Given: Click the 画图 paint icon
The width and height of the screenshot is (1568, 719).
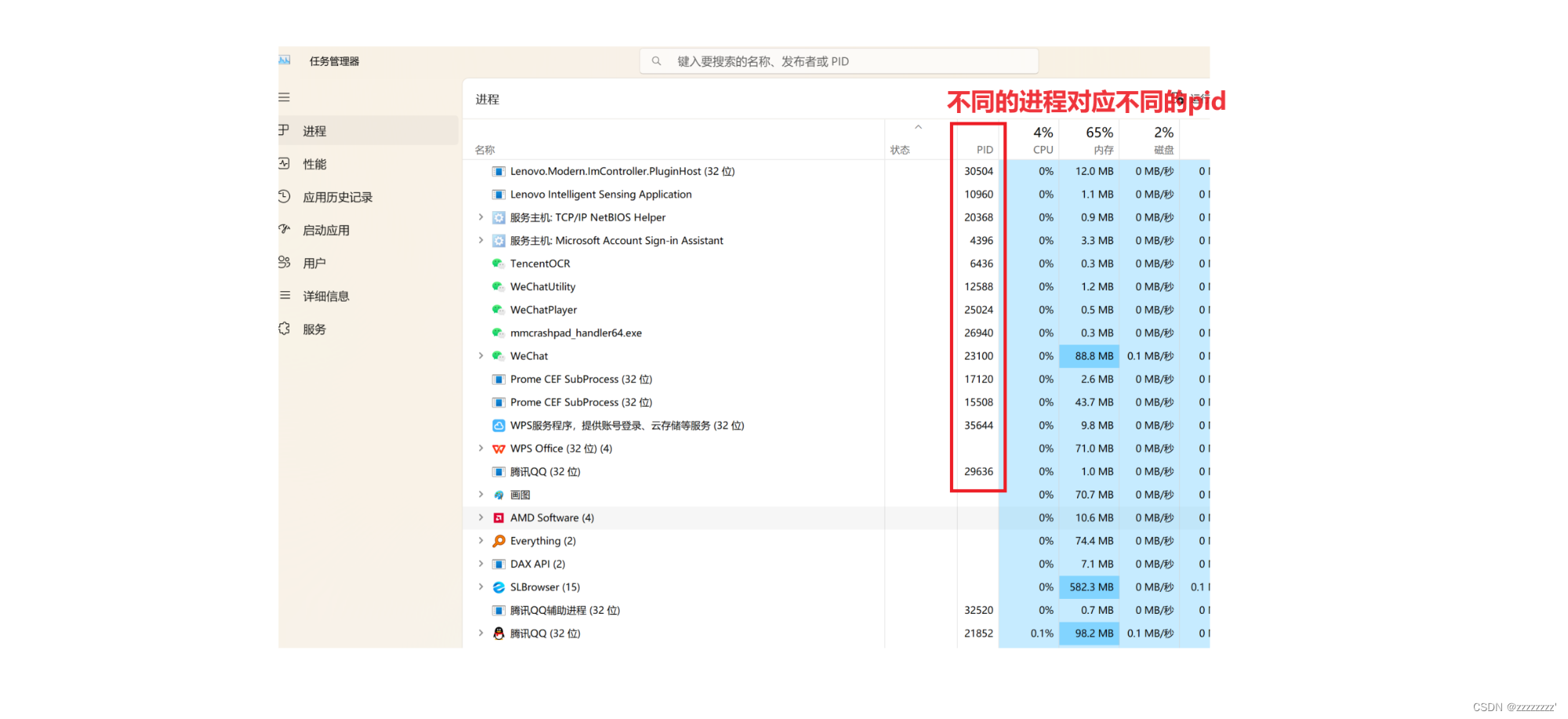Looking at the screenshot, I should point(498,495).
